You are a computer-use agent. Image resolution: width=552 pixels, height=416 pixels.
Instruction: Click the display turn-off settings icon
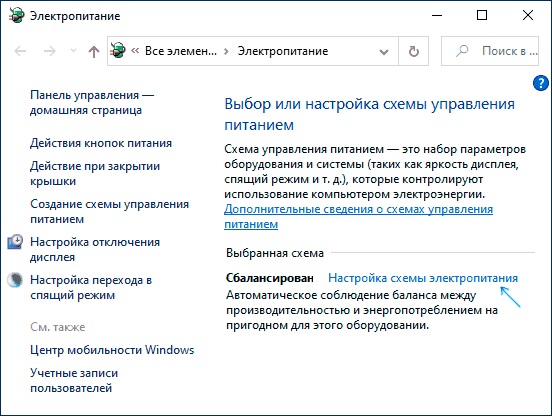15,242
